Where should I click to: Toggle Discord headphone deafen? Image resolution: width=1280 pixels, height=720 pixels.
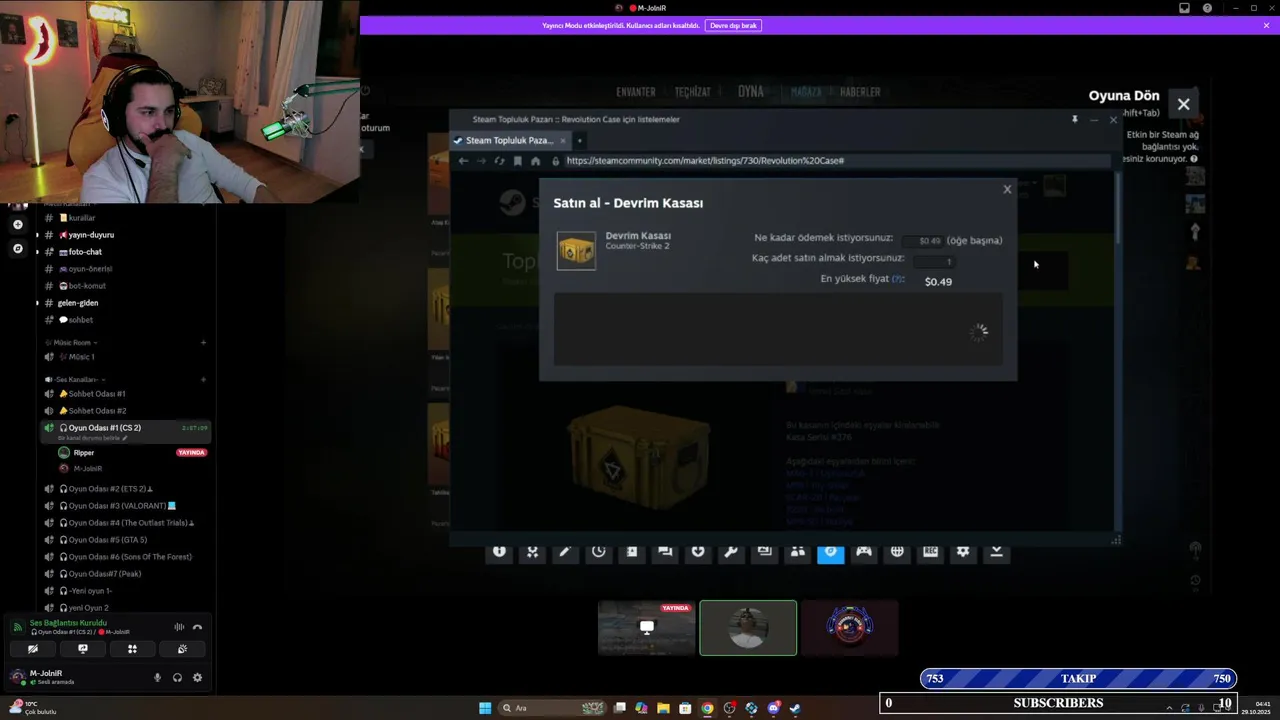point(177,677)
